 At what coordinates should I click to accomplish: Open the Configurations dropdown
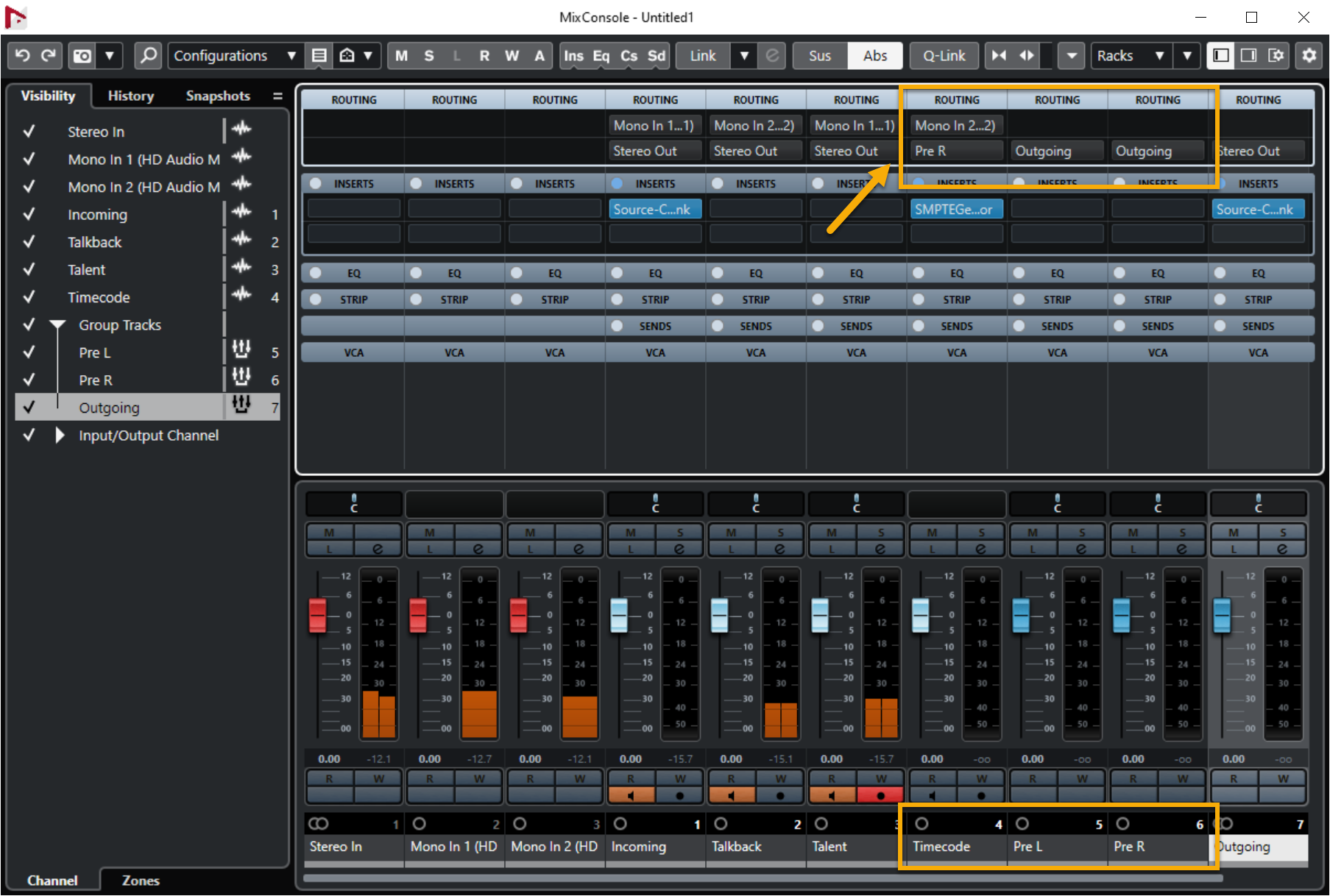pos(234,56)
